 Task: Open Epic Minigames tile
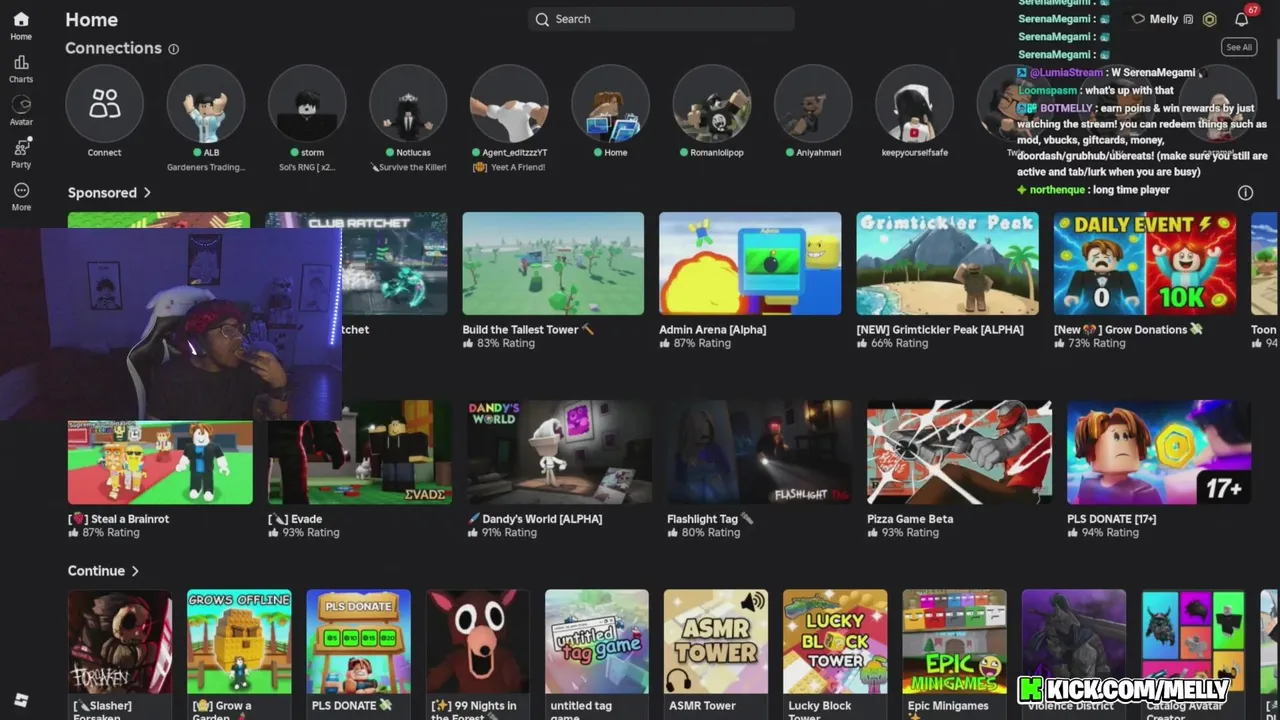point(955,641)
